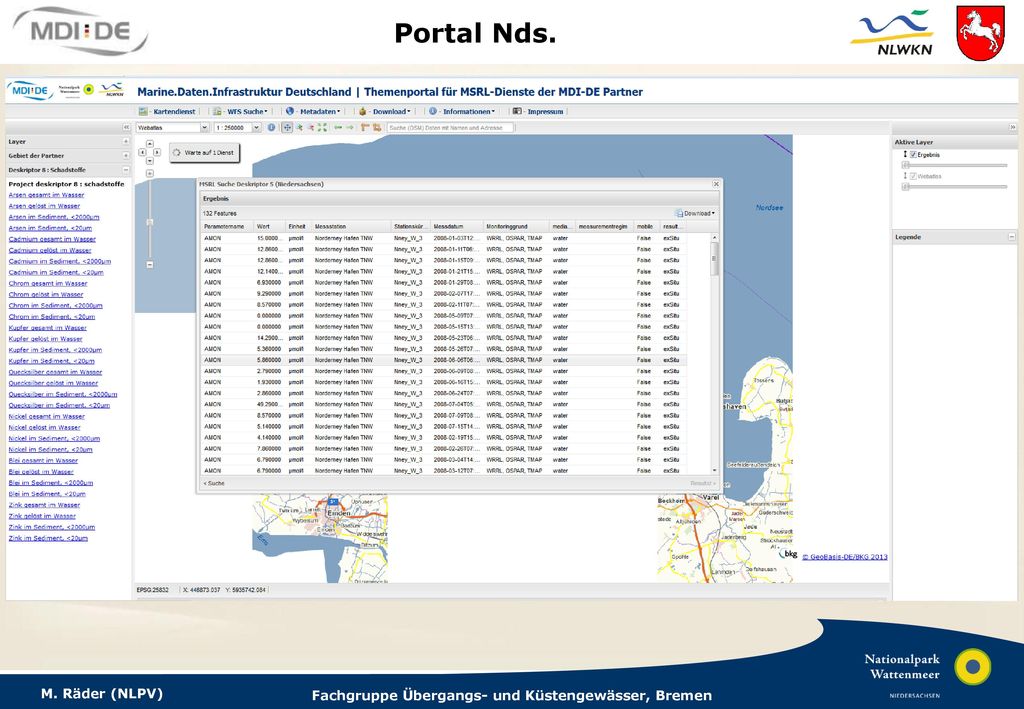Open the WFS Suche menu
The width and height of the screenshot is (1024, 709).
pos(240,112)
